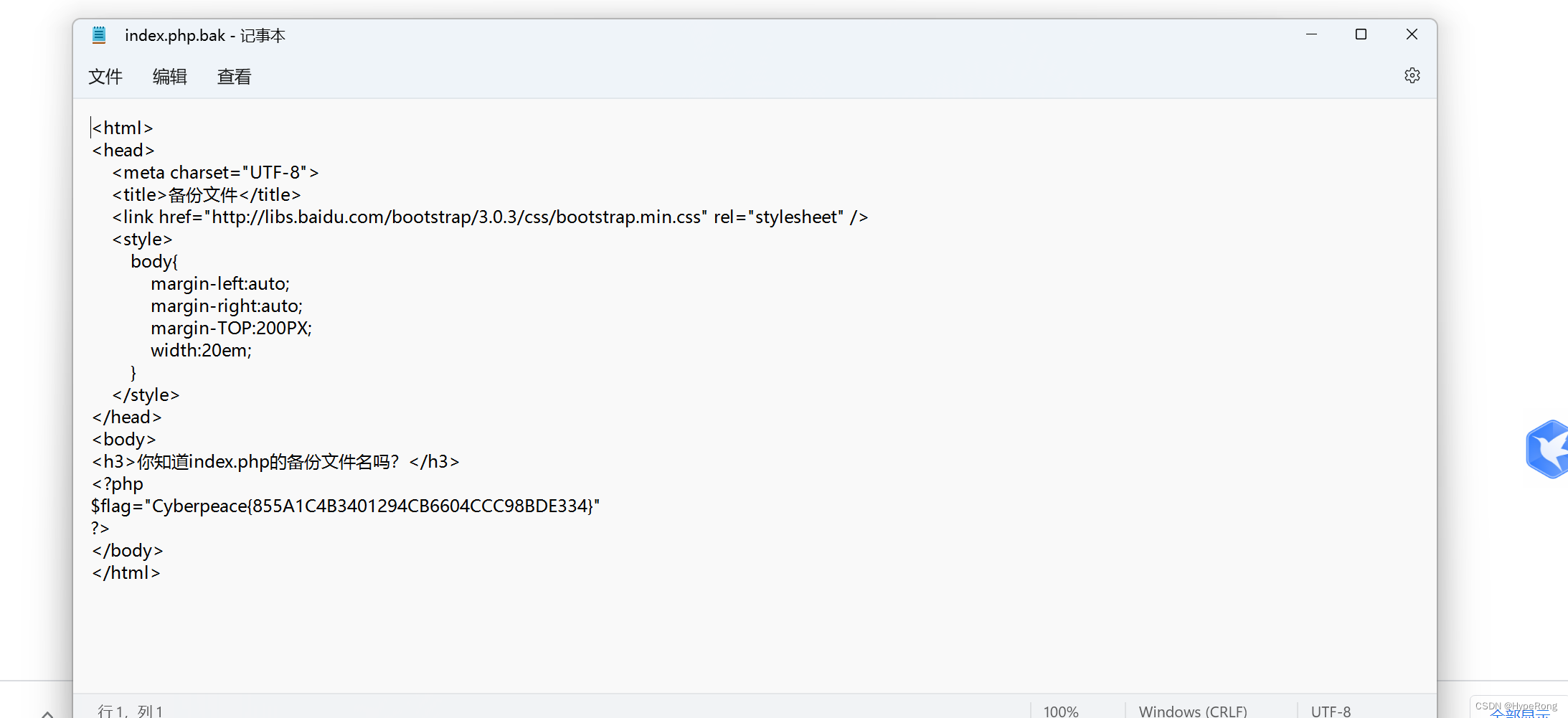Click the 行1, 列1 cursor position status
1568x718 pixels.
pos(131,711)
